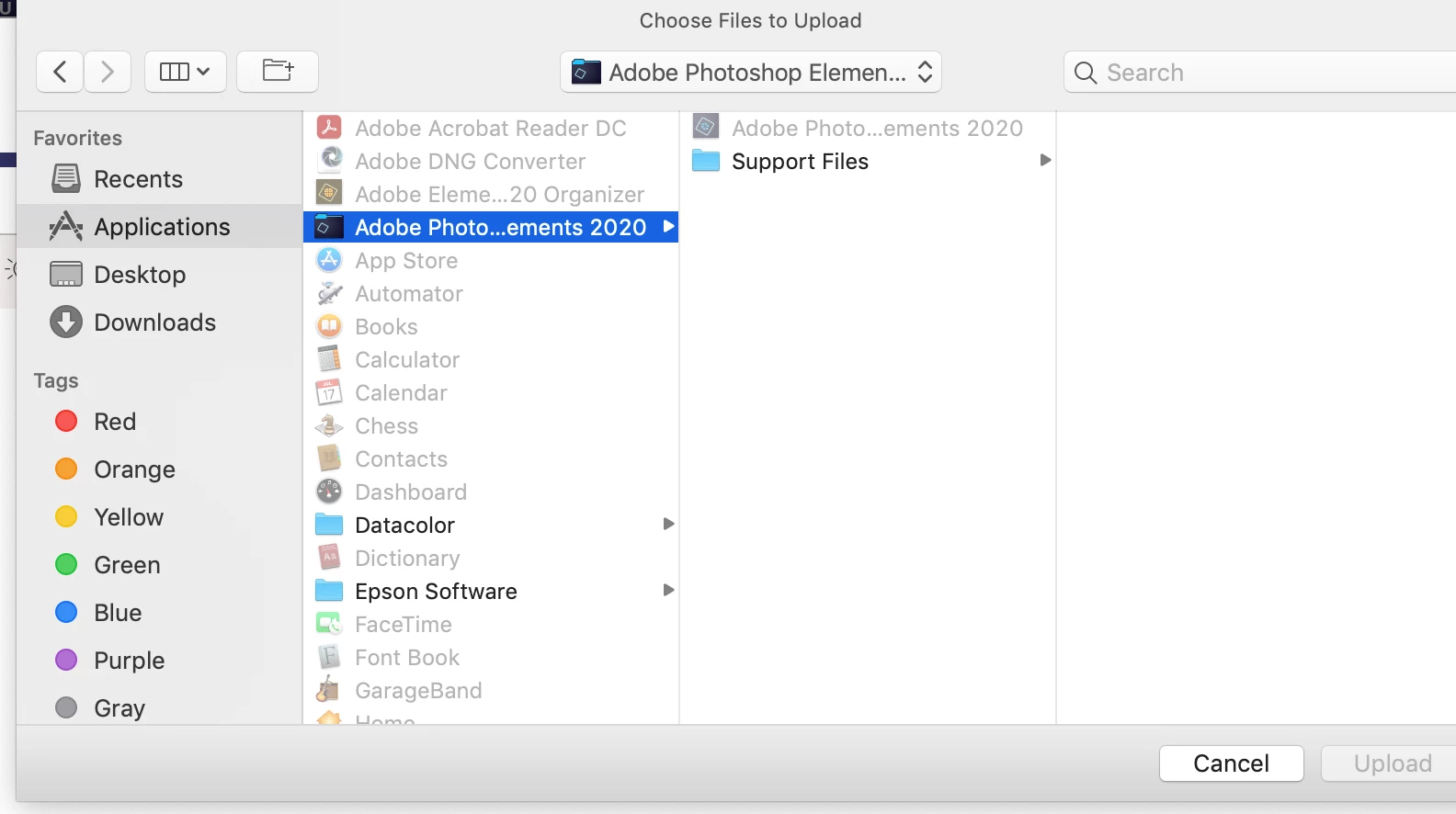Open the Adobe Photoshop Elements path dropdown
The width and height of the screenshot is (1456, 814).
pyautogui.click(x=751, y=72)
